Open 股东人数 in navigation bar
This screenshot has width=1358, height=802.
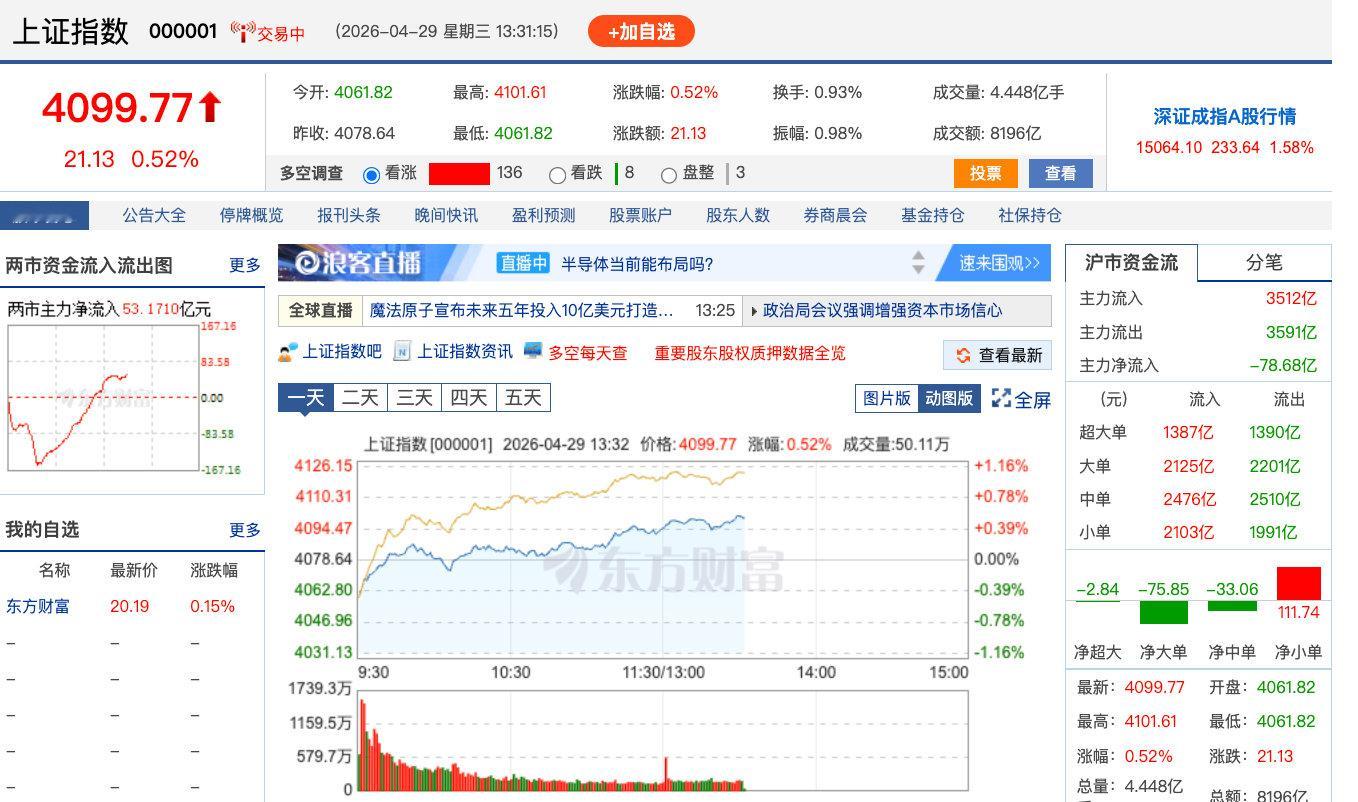(x=738, y=215)
